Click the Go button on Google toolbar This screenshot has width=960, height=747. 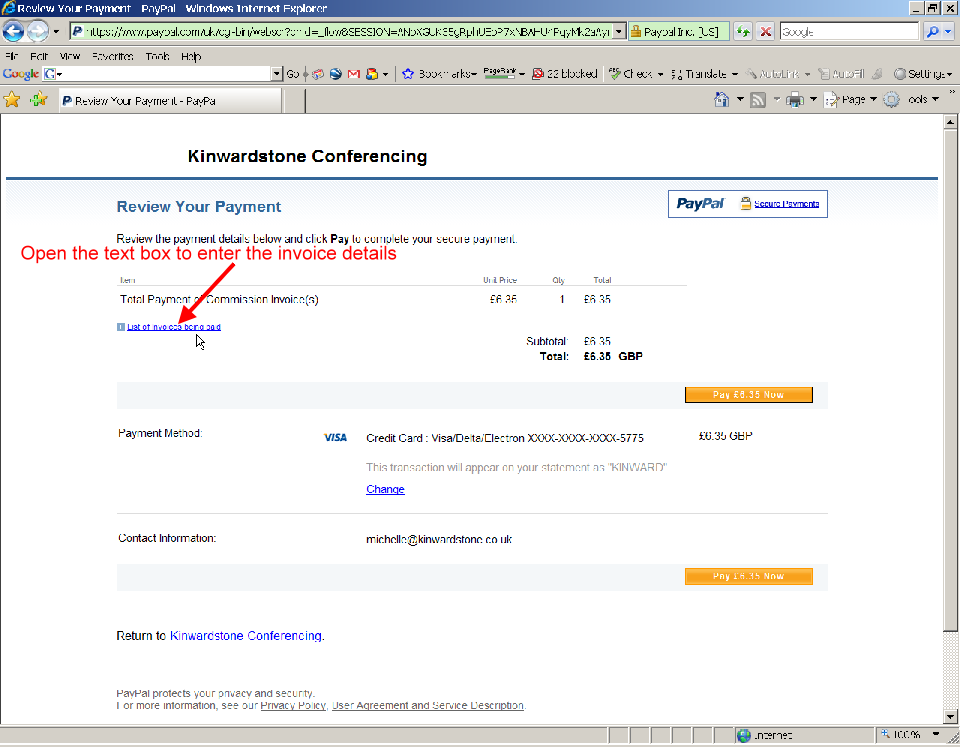tap(293, 74)
